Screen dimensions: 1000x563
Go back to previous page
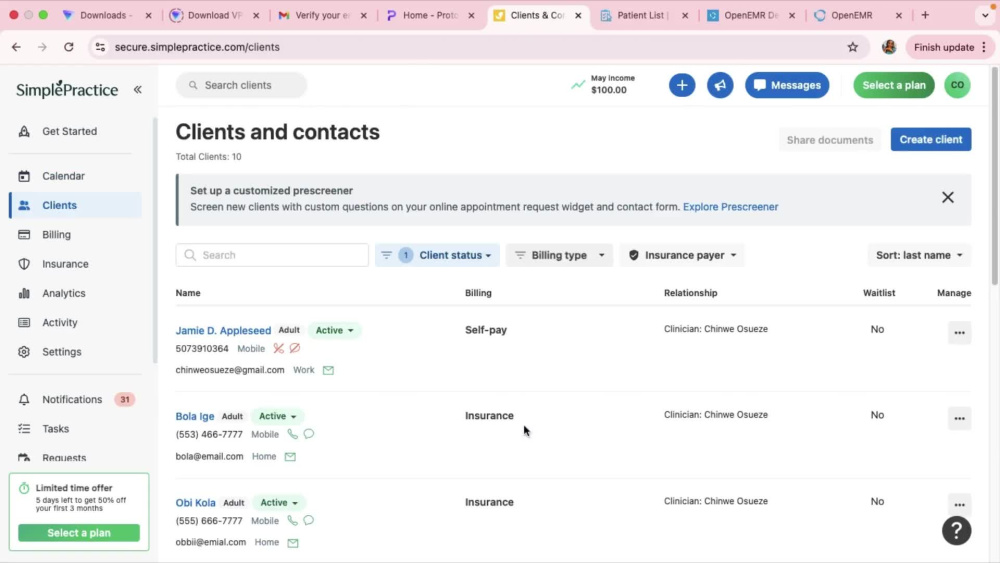[x=17, y=47]
